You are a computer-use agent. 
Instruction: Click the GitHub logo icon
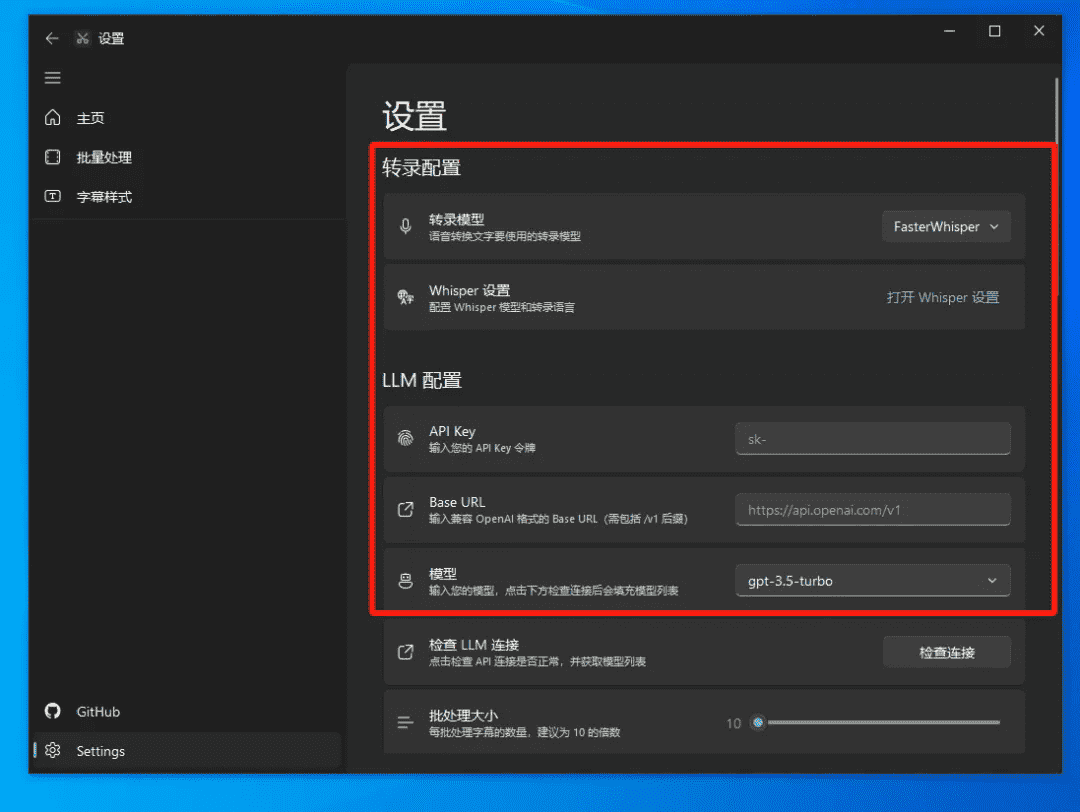point(53,712)
